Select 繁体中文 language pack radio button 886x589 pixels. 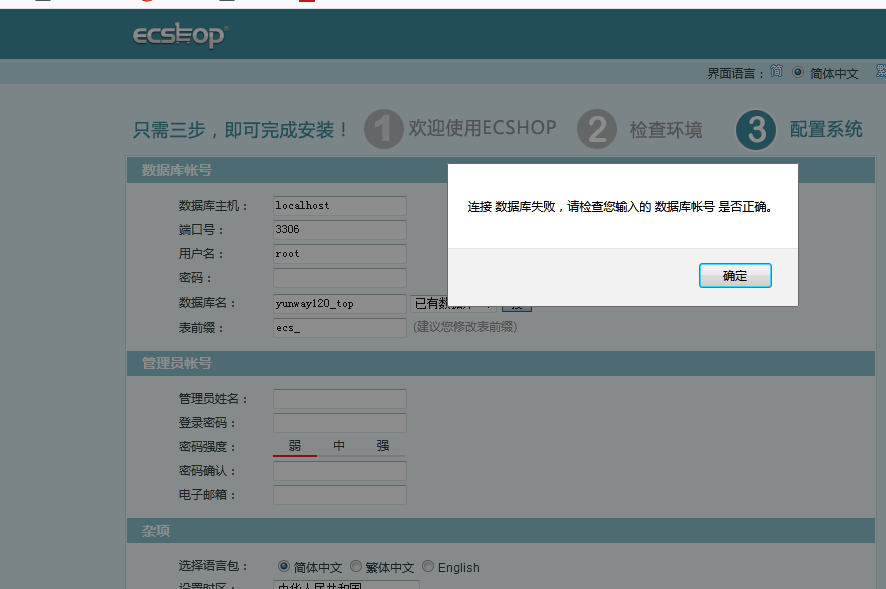pyautogui.click(x=356, y=566)
